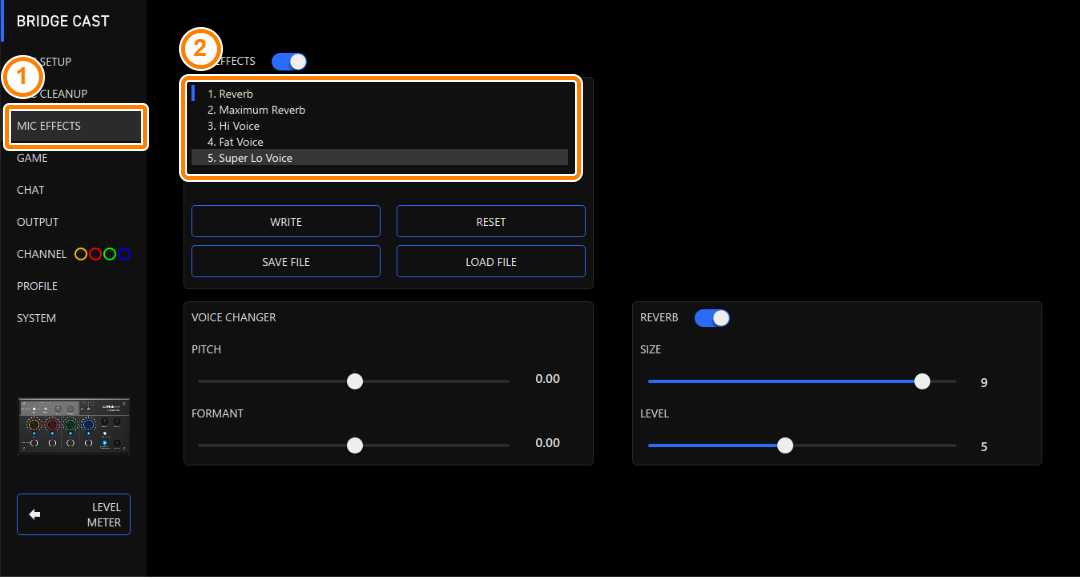Click the WRITE button

pyautogui.click(x=286, y=221)
